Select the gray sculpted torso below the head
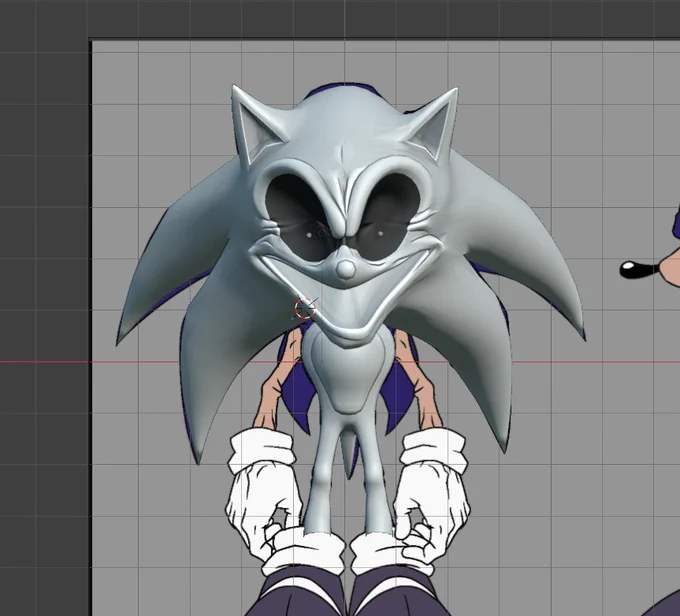The image size is (680, 616). [x=347, y=373]
